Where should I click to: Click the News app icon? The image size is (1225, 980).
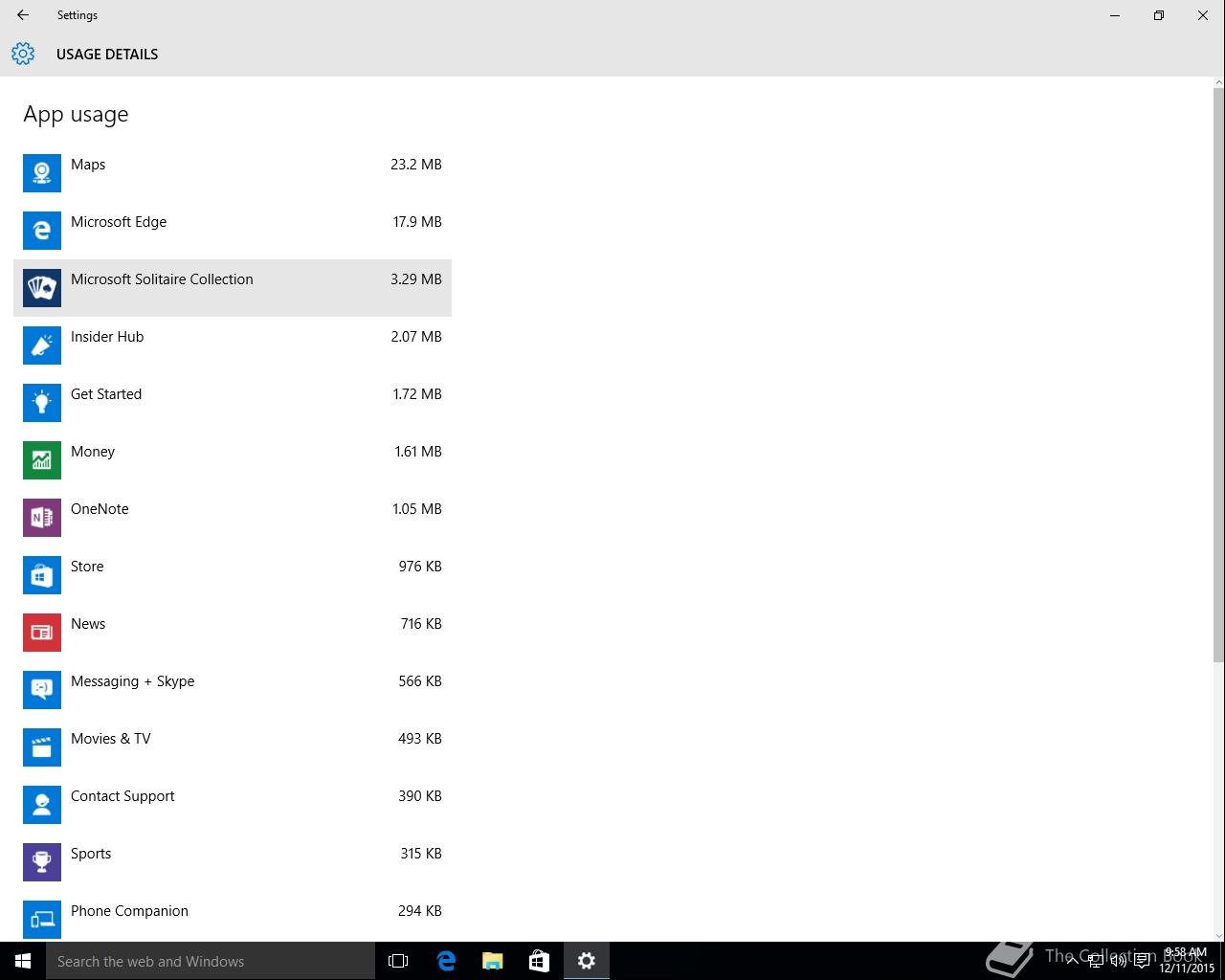click(42, 633)
